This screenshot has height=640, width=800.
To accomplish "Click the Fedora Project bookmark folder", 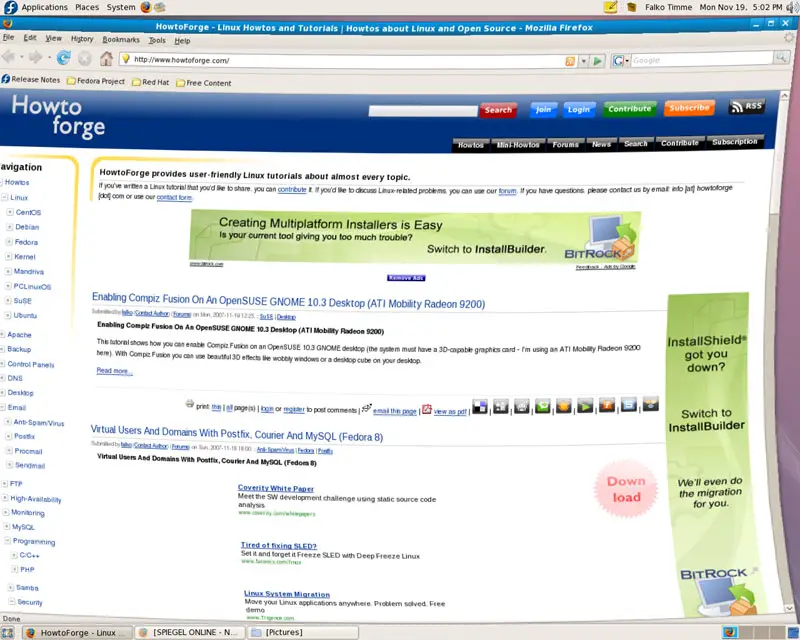I will click(x=96, y=81).
